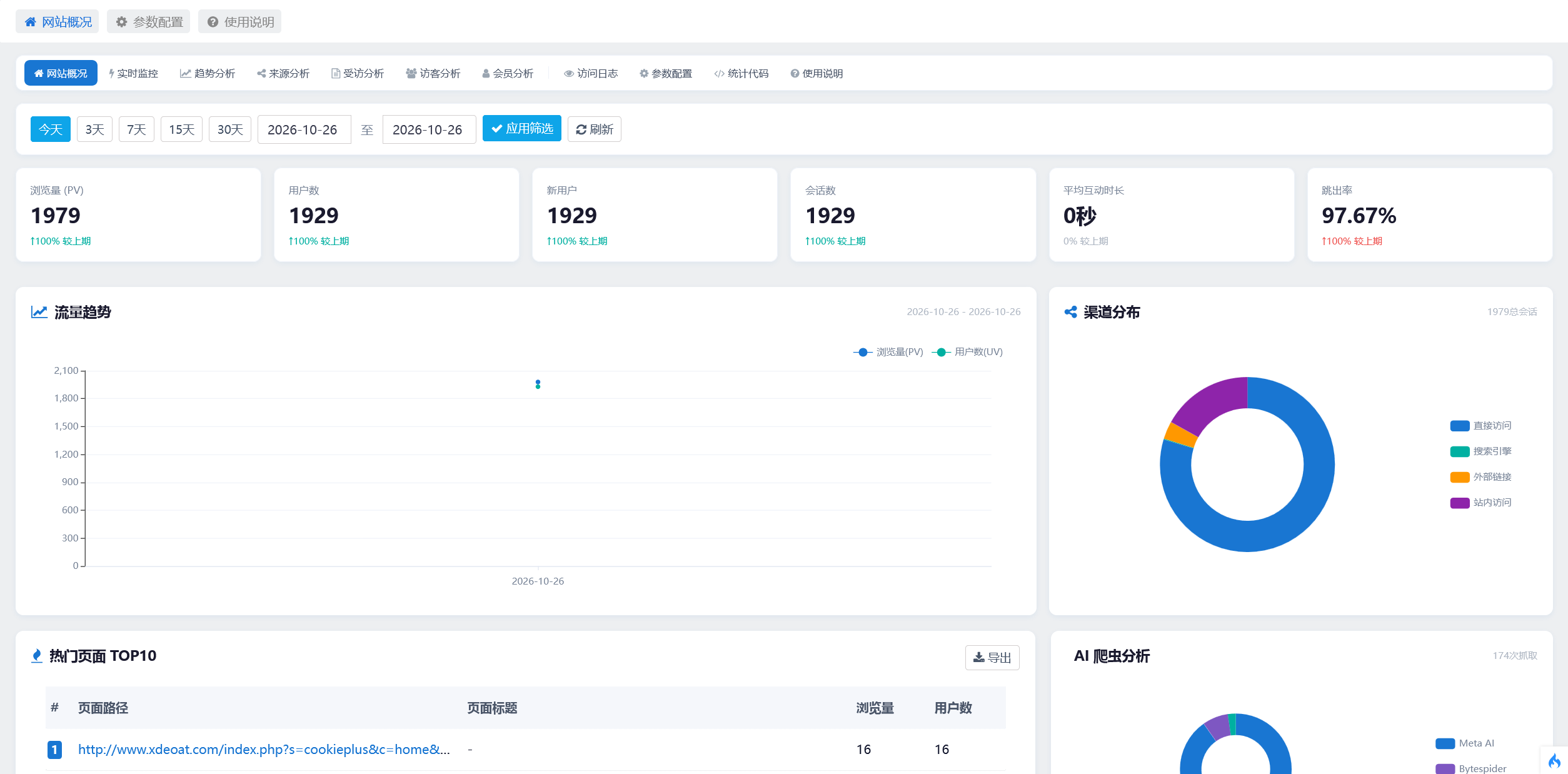Image resolution: width=1568 pixels, height=774 pixels.
Task: Toggle 搜索引擎 legend swatch
Action: click(1460, 451)
